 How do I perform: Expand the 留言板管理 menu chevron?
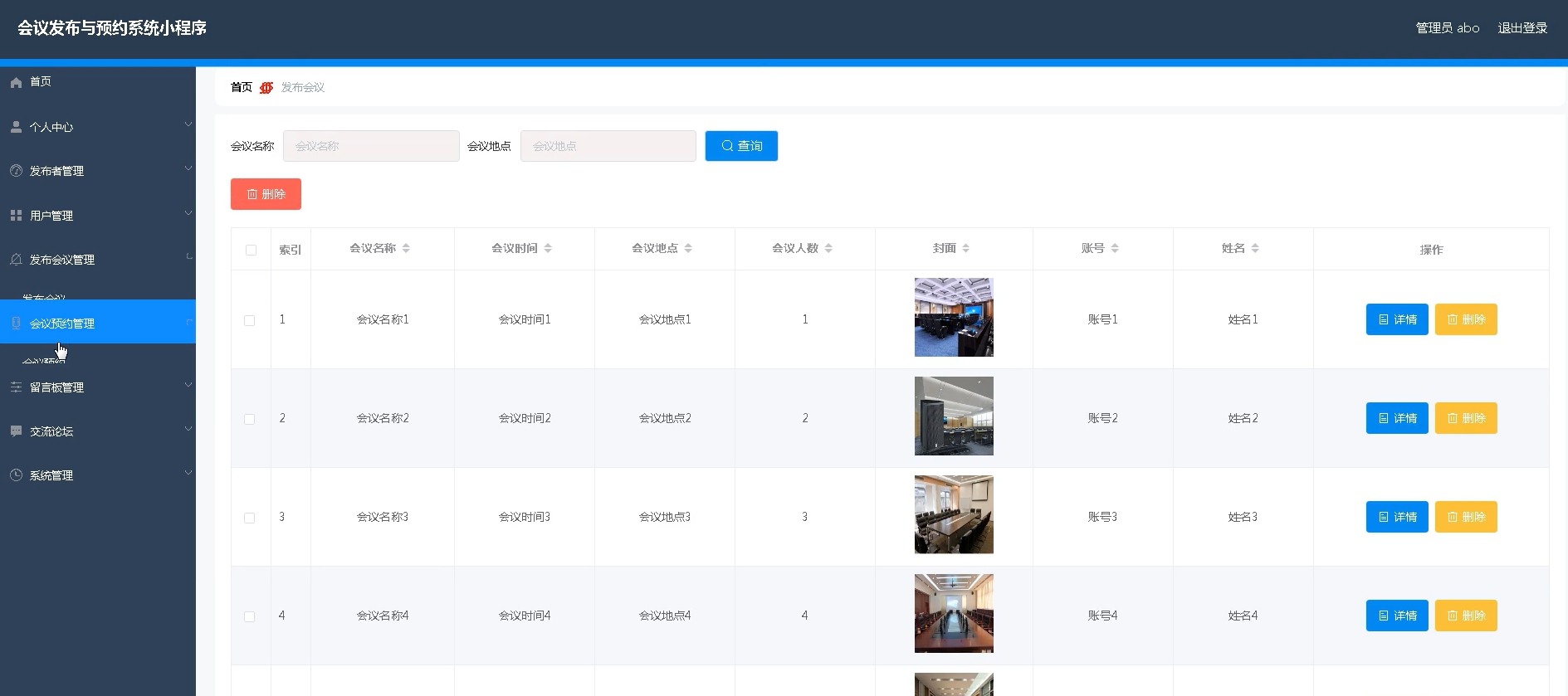click(x=188, y=385)
